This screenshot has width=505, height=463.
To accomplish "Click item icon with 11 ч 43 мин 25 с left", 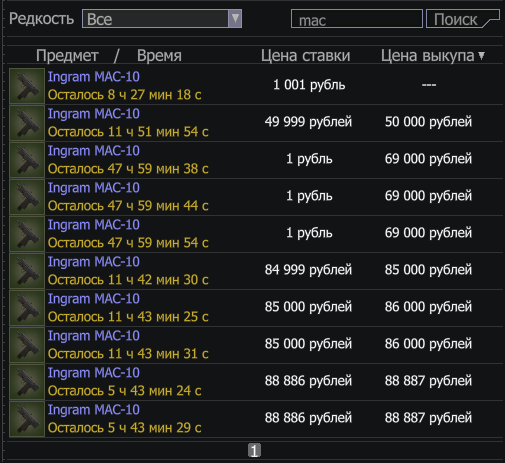I will point(27,308).
